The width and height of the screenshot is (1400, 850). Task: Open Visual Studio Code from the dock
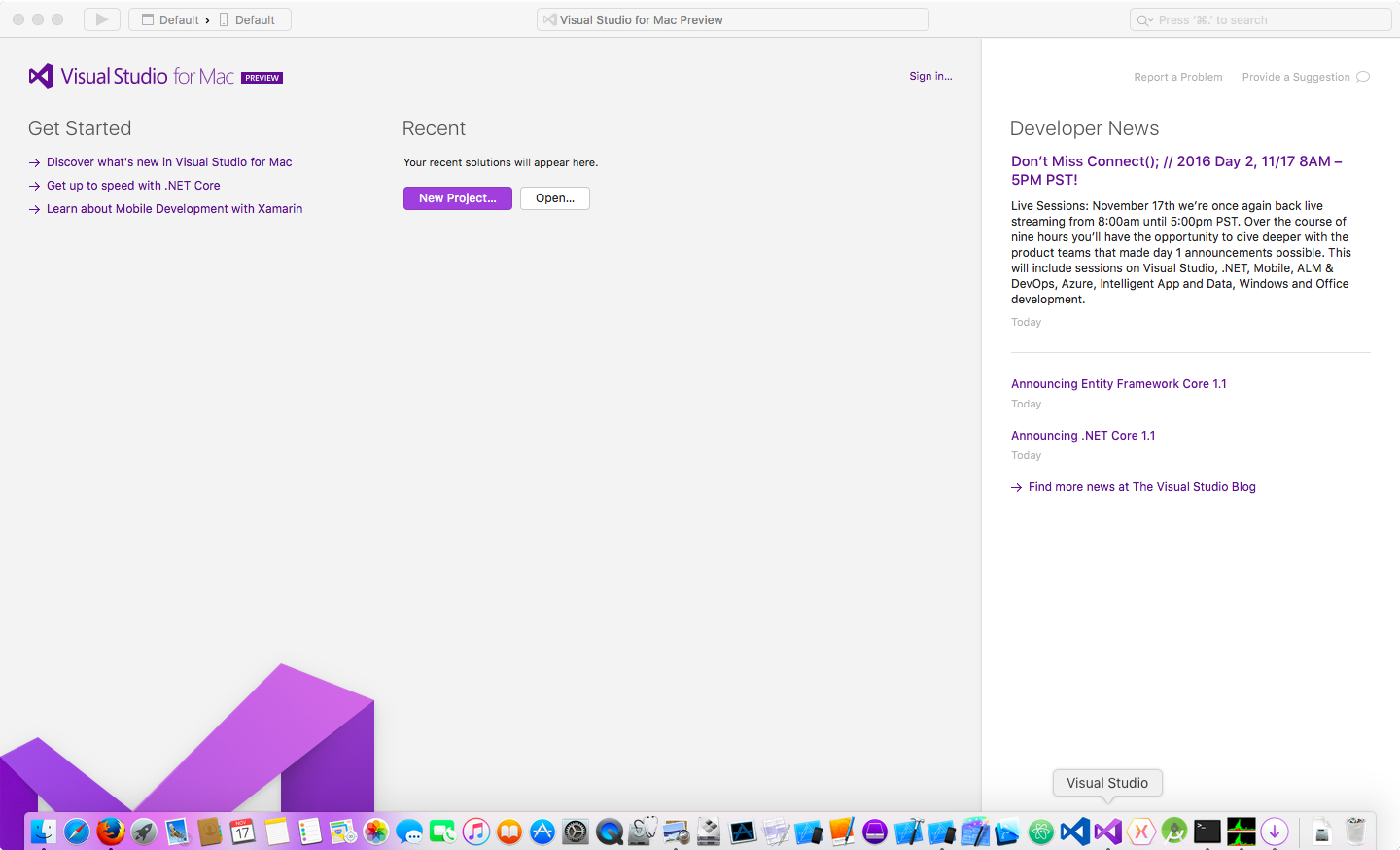coord(1074,832)
